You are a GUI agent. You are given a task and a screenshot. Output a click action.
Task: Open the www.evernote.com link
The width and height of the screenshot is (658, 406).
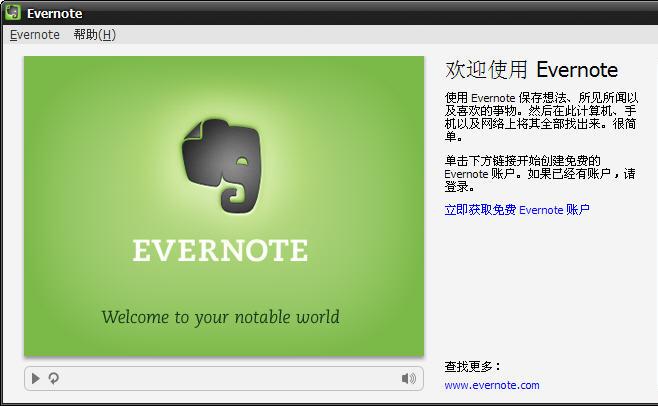tap(491, 385)
